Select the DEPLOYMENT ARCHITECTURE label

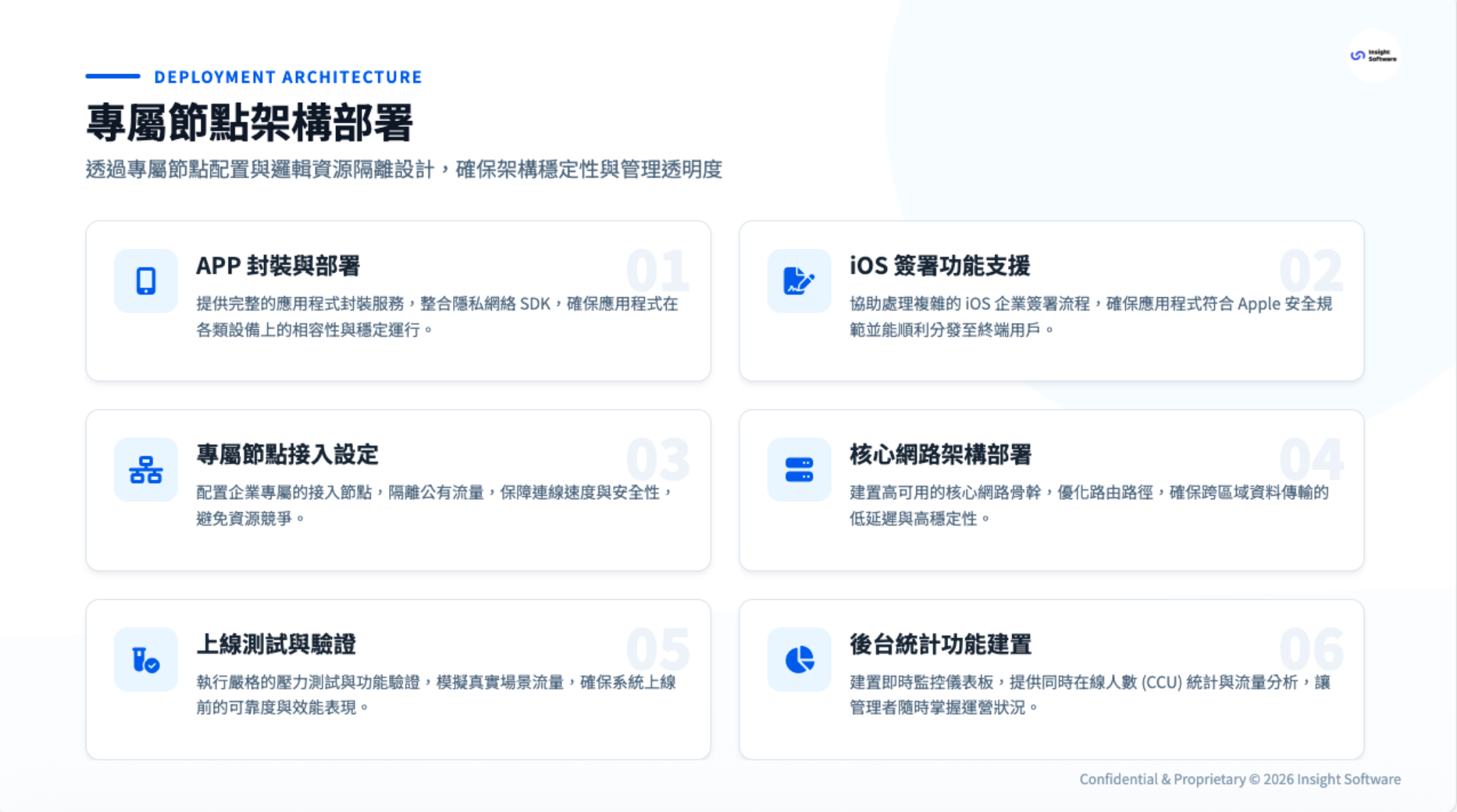(x=288, y=77)
